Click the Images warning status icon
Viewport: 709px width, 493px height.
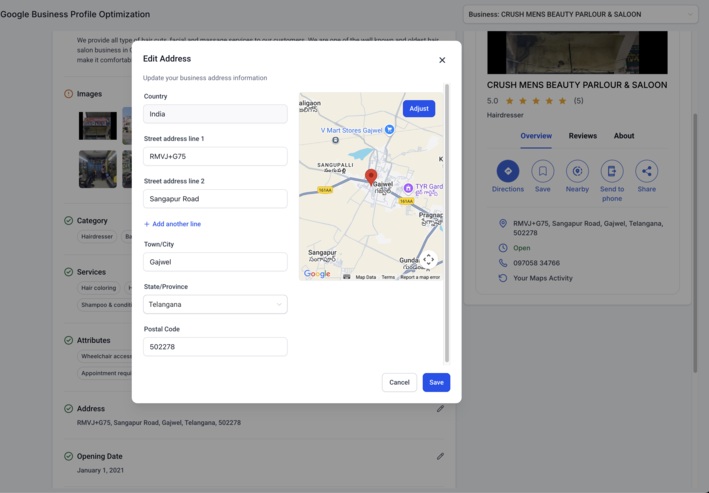[68, 94]
